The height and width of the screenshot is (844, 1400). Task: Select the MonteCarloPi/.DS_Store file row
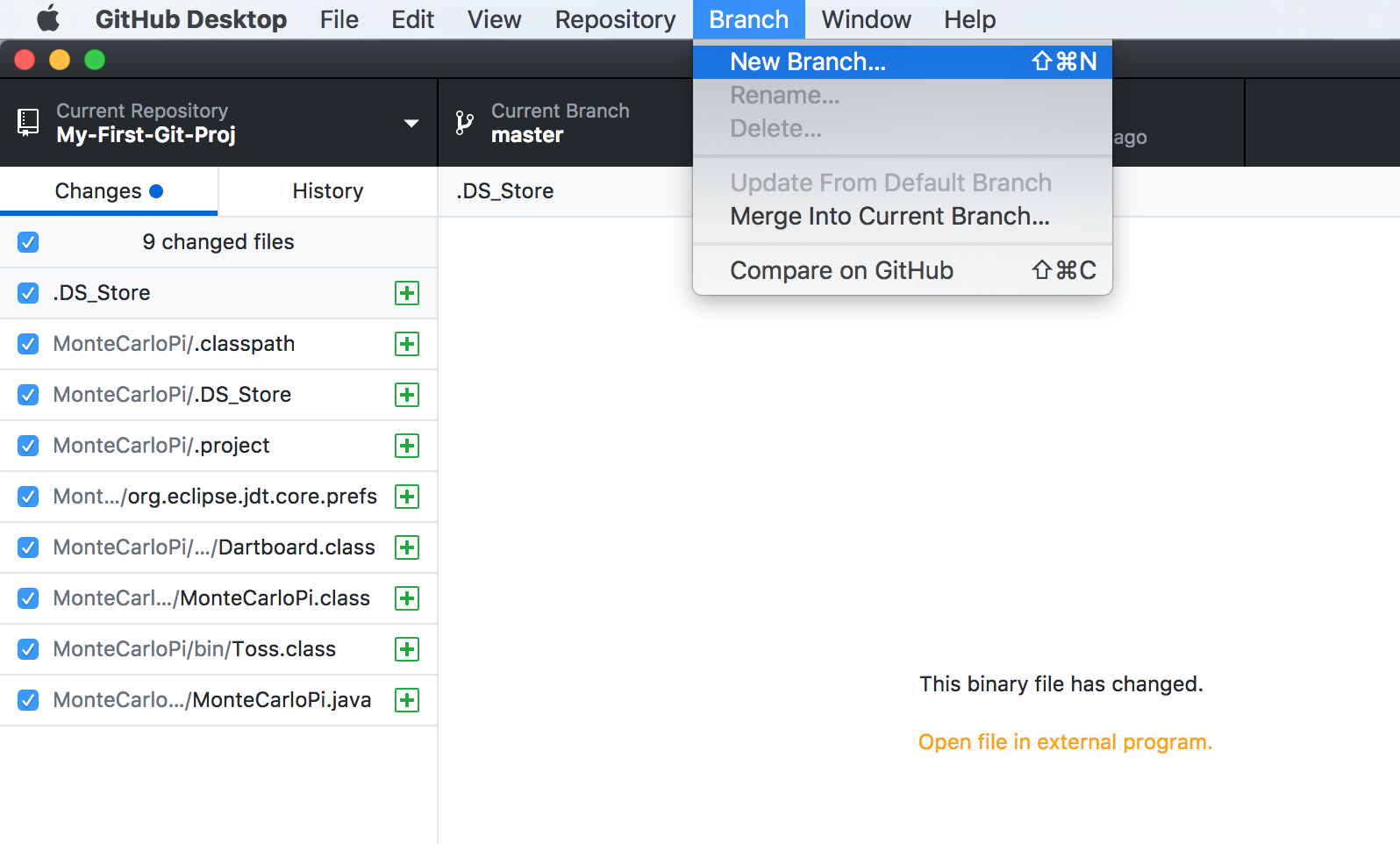(218, 395)
